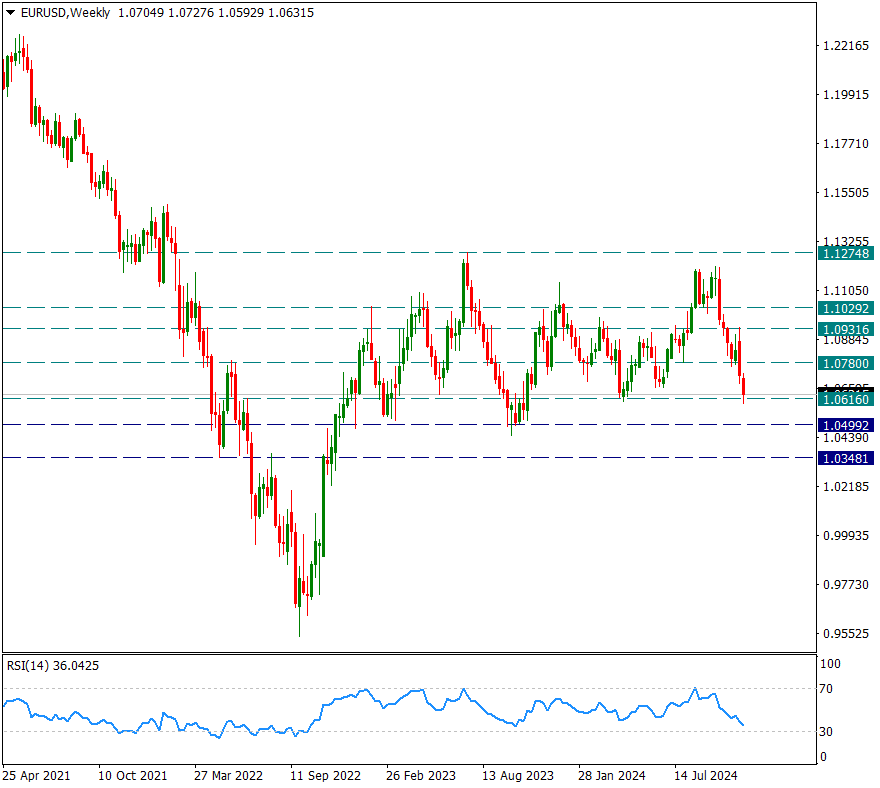Image resolution: width=880 pixels, height=788 pixels.
Task: Select the 14 Jul 2024 date label
Action: [x=707, y=775]
